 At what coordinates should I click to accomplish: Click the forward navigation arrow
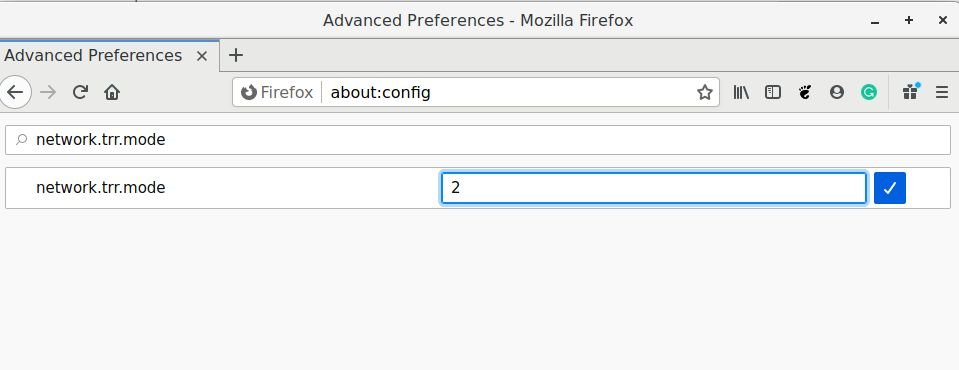tap(48, 92)
